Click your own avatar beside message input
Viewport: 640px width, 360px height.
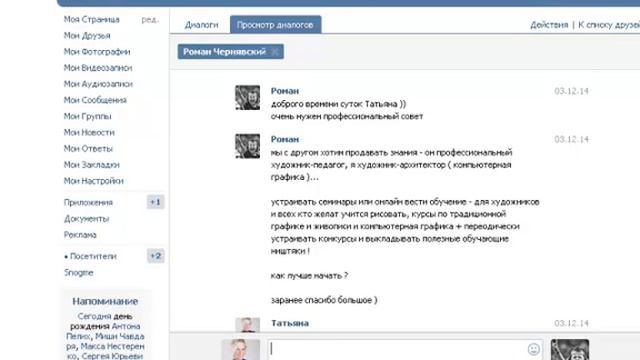click(241, 350)
